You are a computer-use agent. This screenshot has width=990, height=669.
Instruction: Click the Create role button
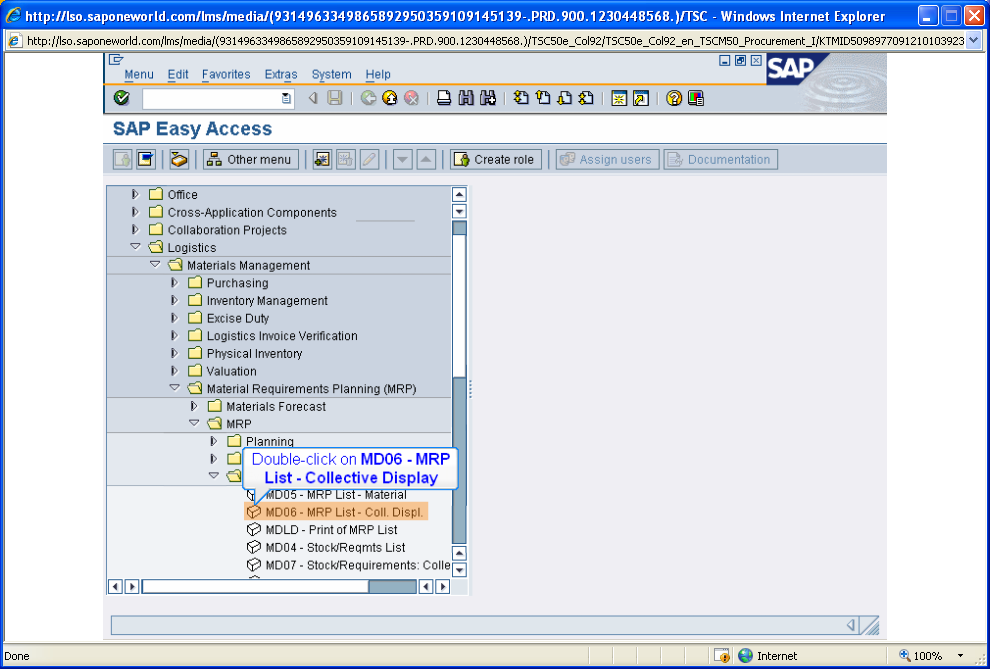coord(496,160)
